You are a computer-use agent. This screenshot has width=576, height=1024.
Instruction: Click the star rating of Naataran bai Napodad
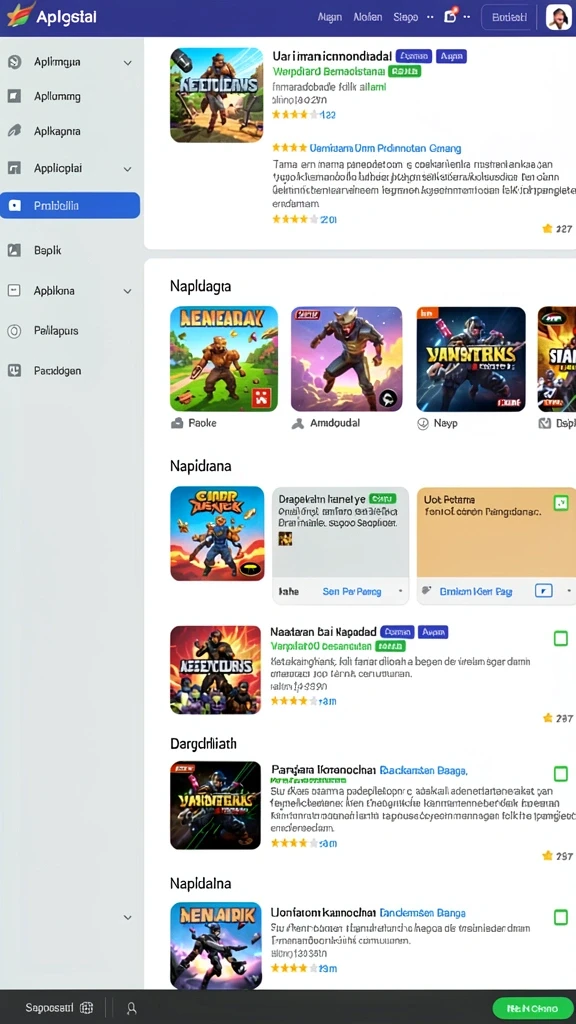coord(295,701)
